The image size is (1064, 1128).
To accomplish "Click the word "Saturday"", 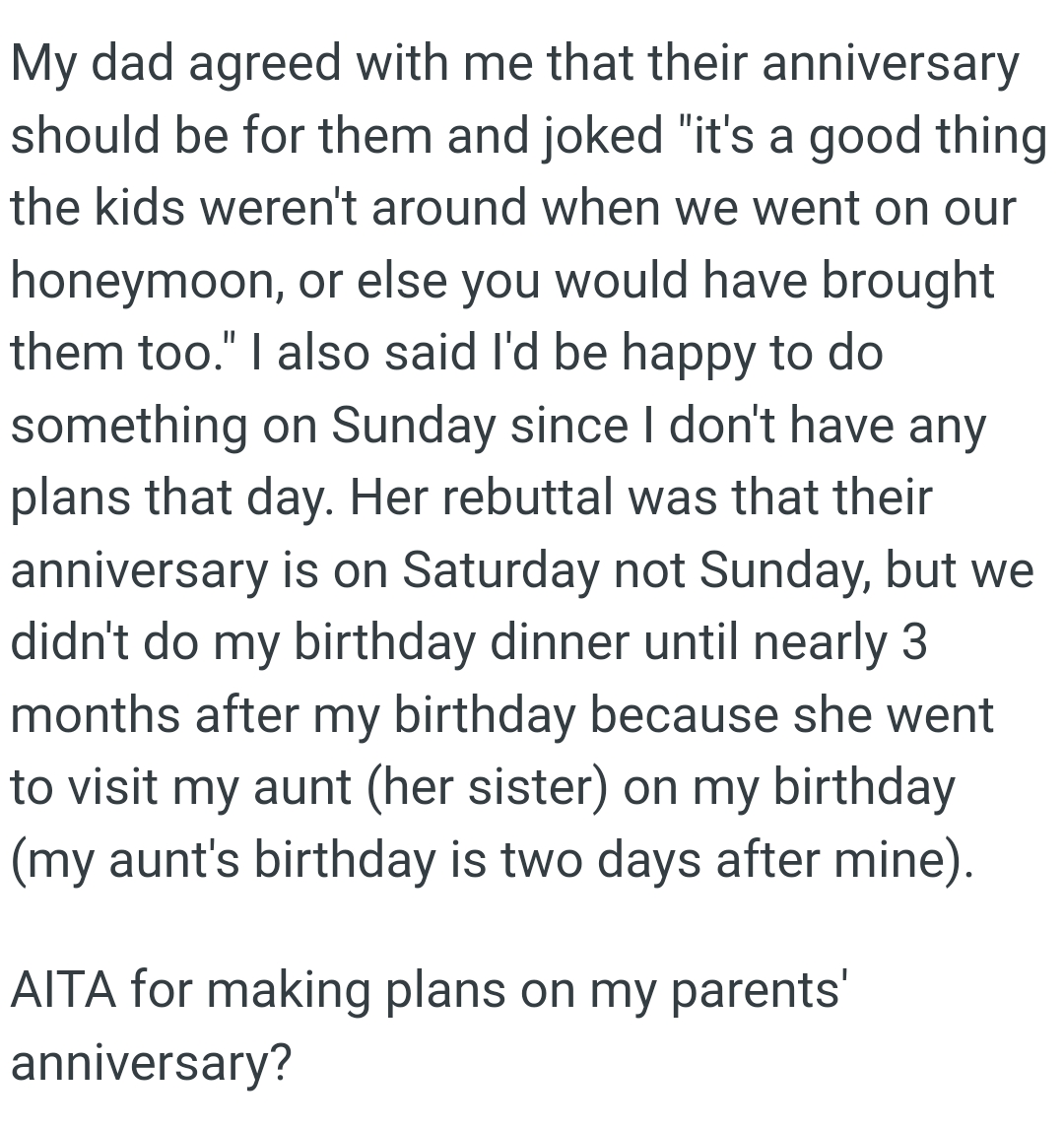I will [499, 571].
